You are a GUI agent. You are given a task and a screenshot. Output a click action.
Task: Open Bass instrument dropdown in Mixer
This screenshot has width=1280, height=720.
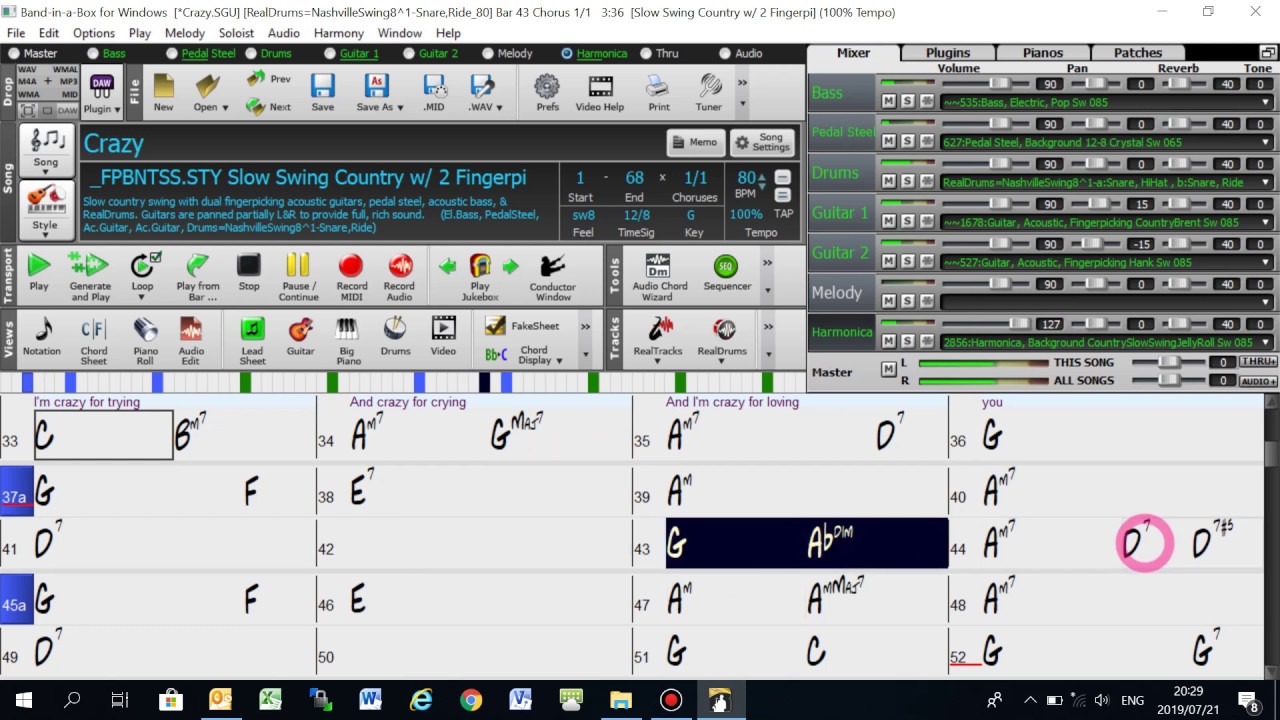(1265, 102)
